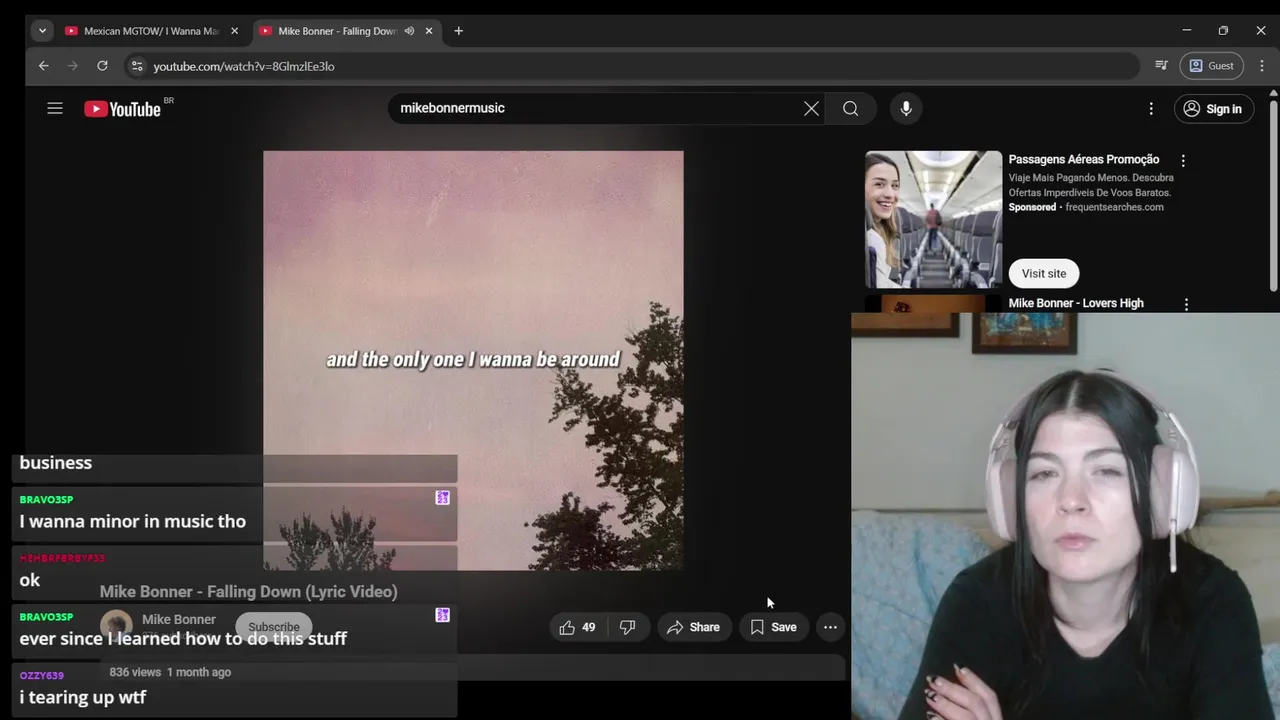Like the video with thumbs up

[577, 627]
